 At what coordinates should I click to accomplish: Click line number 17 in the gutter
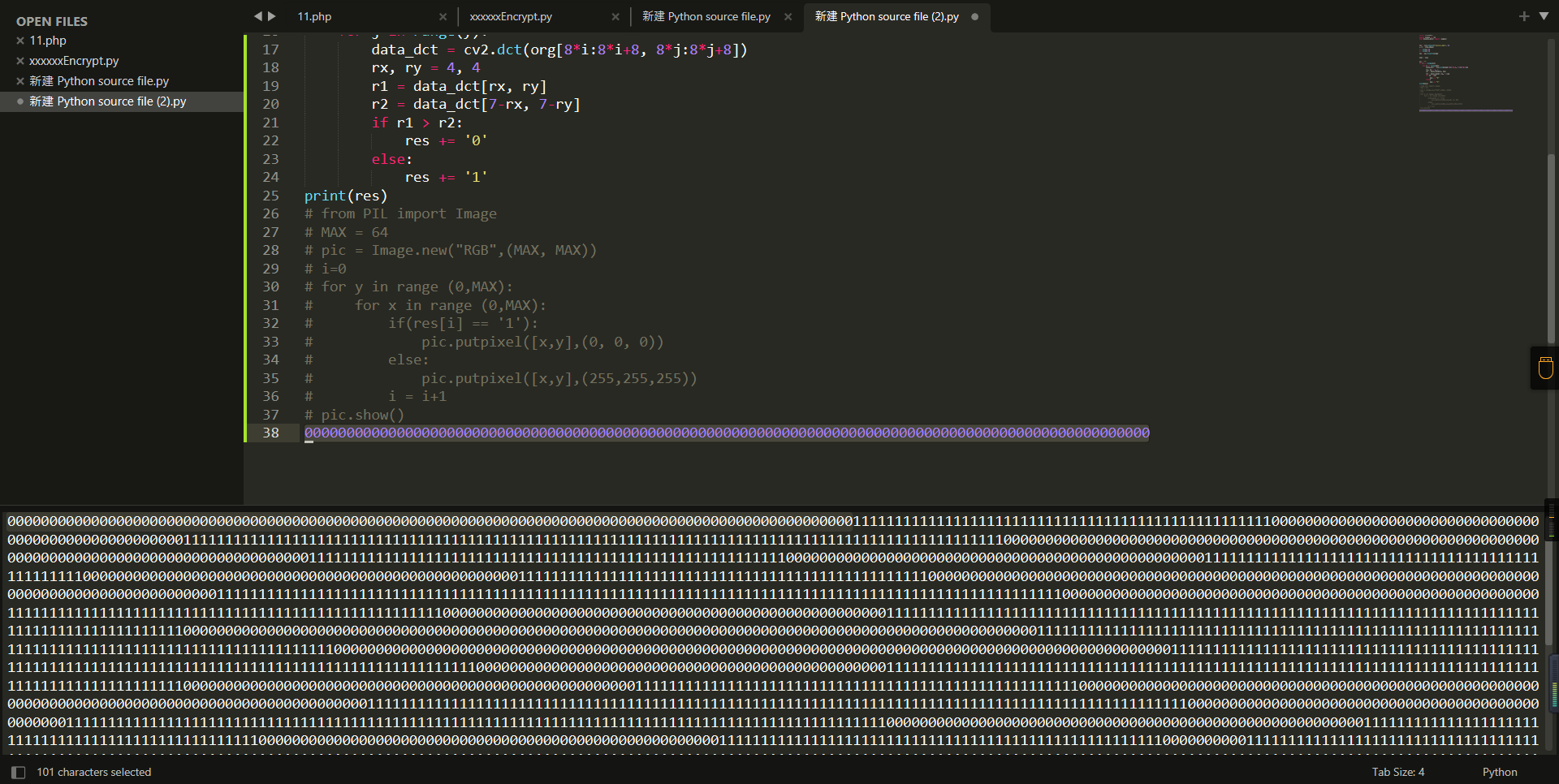(270, 50)
